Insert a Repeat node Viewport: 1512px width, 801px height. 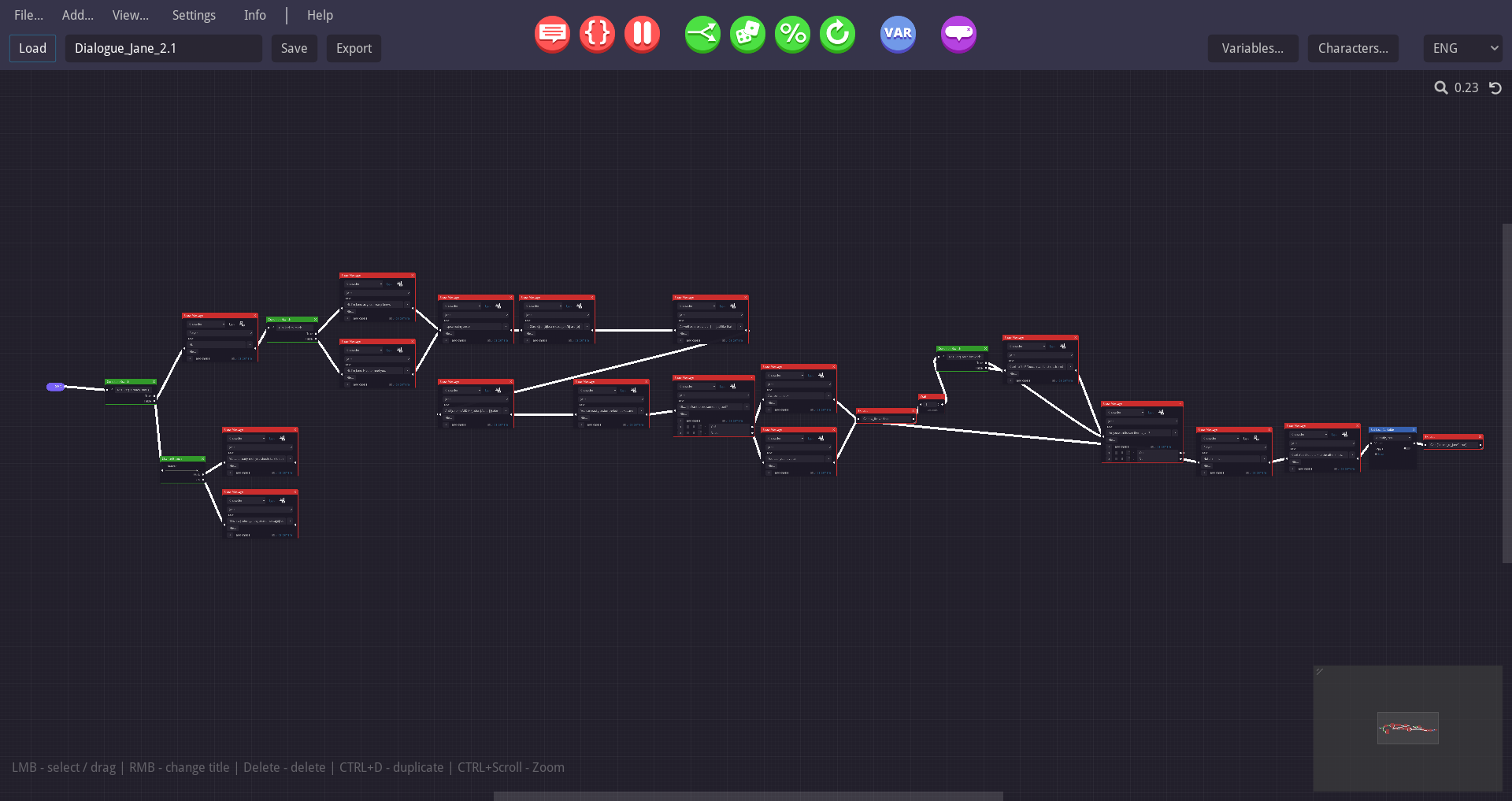click(x=837, y=34)
